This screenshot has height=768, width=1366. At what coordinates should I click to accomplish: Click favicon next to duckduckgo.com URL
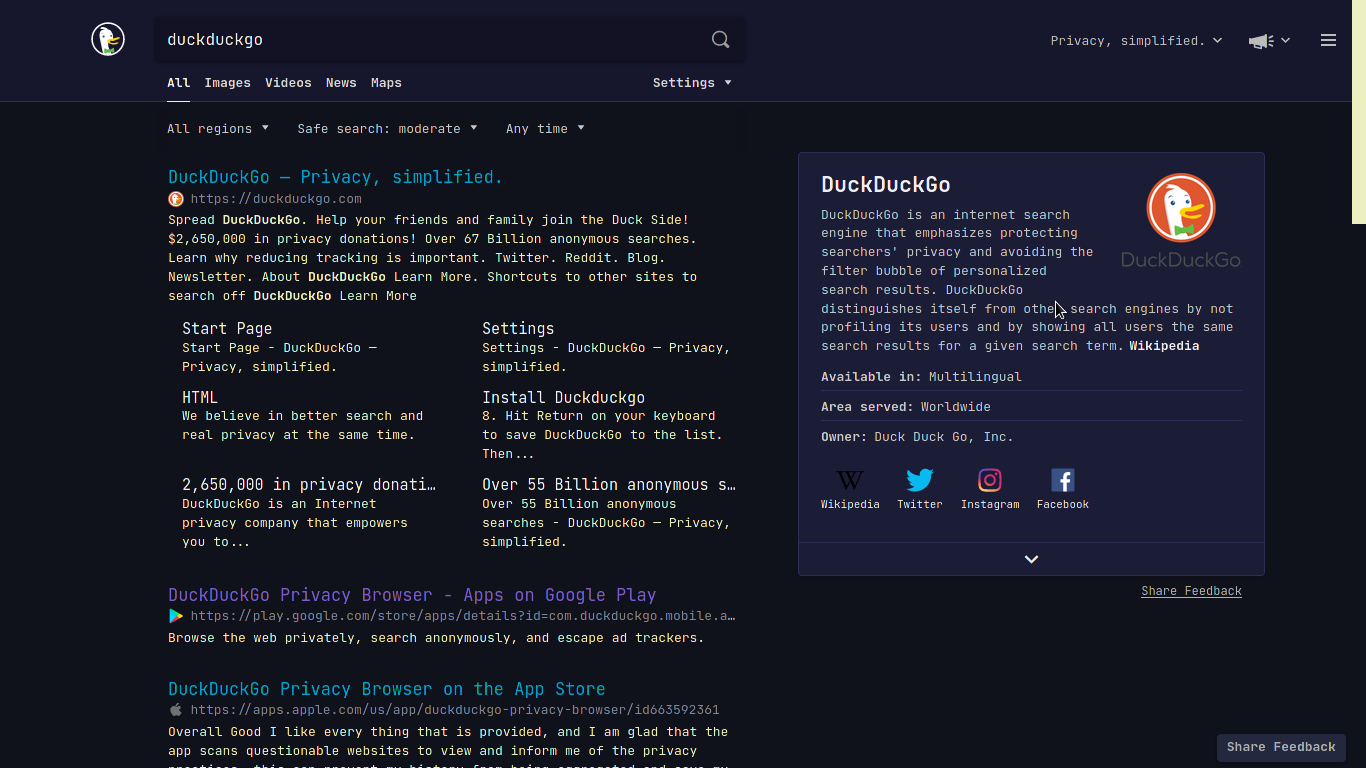[176, 199]
